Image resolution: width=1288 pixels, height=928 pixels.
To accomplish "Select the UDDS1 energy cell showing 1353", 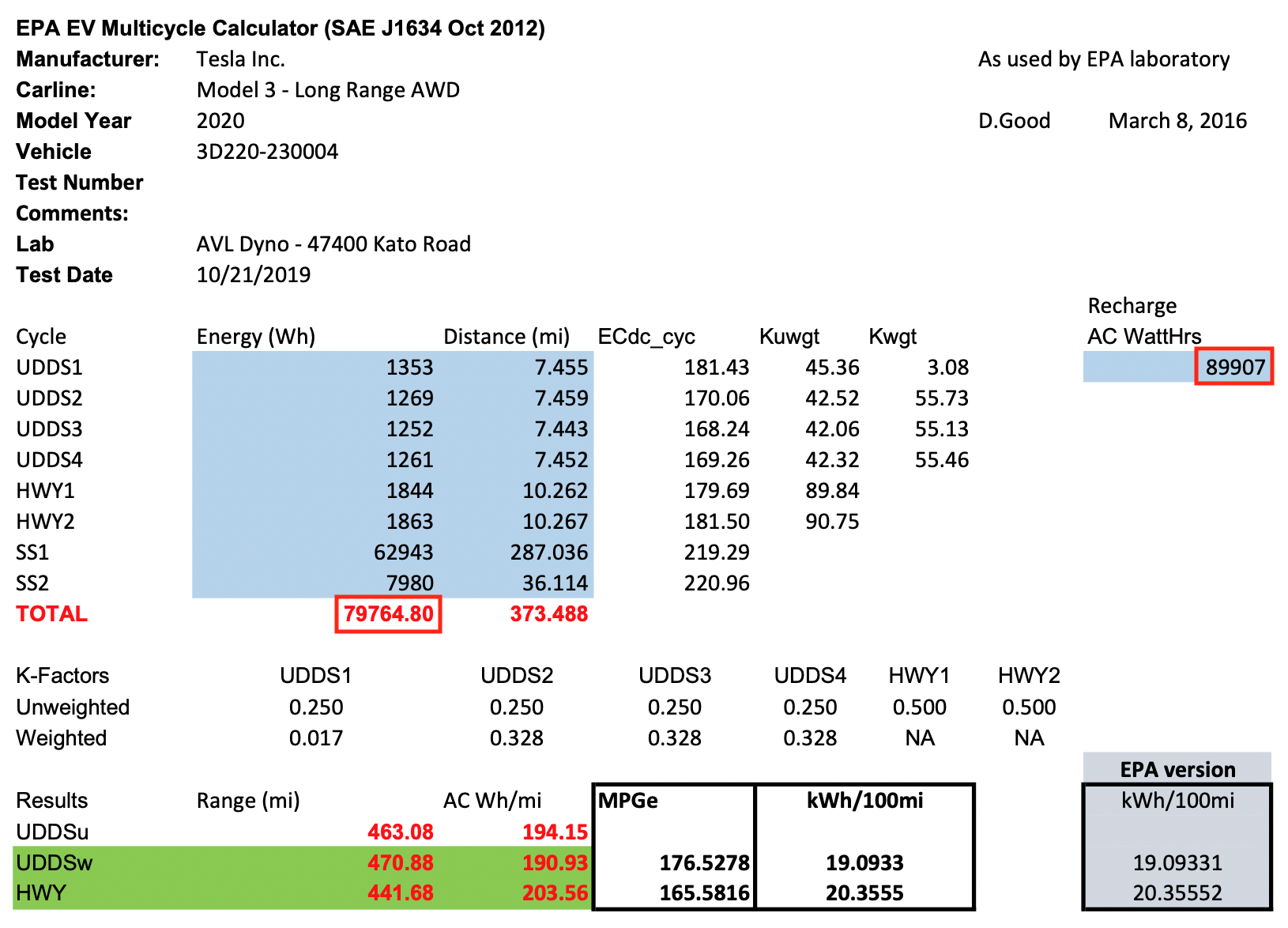I will pyautogui.click(x=409, y=368).
